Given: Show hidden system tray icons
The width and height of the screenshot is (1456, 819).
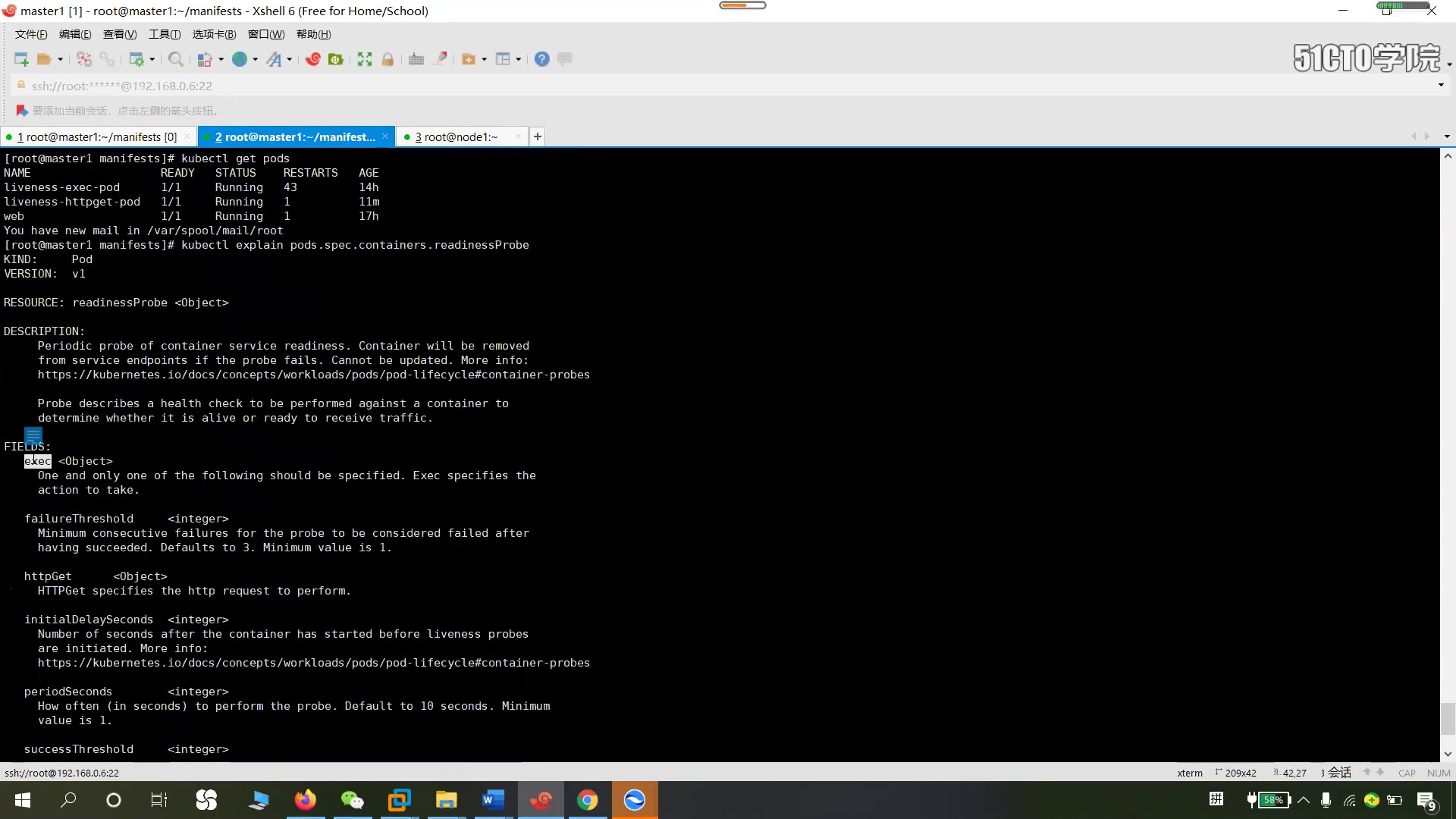Looking at the screenshot, I should tap(1304, 800).
